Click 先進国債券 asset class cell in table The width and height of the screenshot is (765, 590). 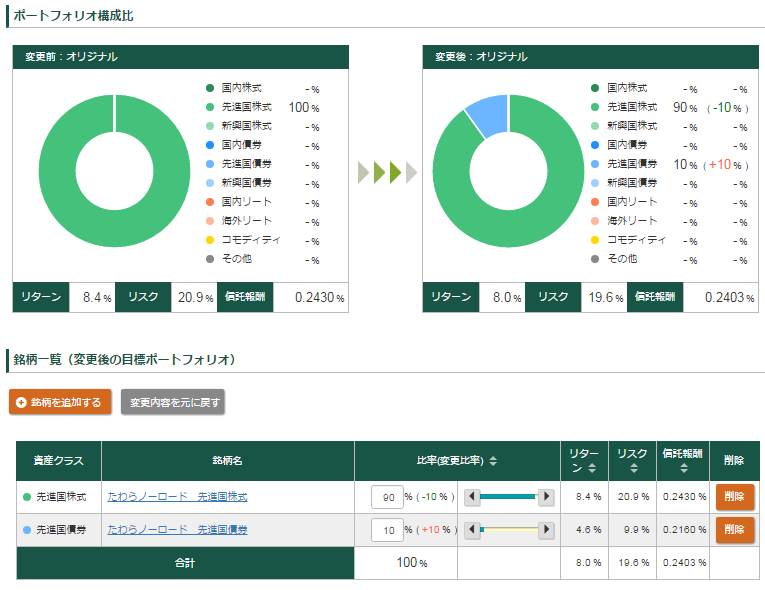tap(59, 529)
